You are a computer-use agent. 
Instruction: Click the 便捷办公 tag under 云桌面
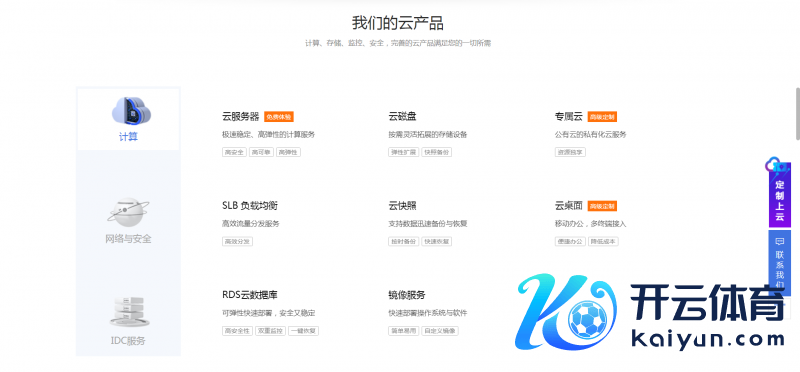point(570,241)
